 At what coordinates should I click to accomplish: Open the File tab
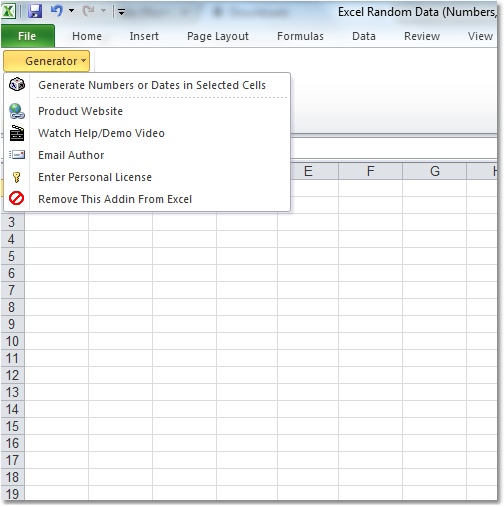28,36
